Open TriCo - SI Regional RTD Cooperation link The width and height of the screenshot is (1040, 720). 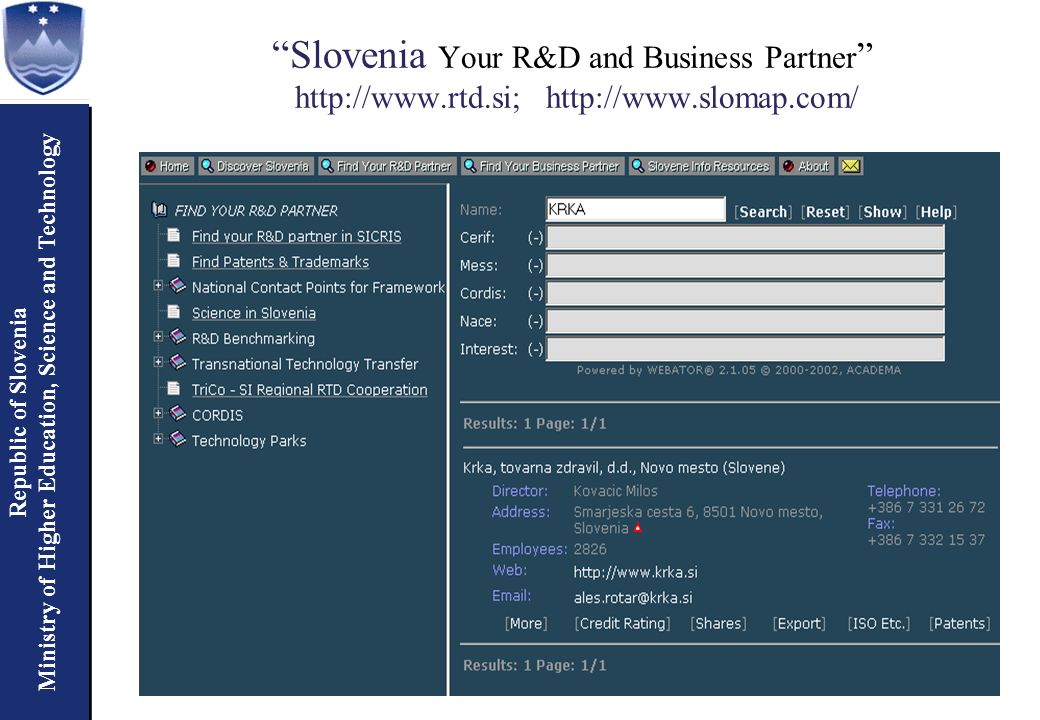309,390
